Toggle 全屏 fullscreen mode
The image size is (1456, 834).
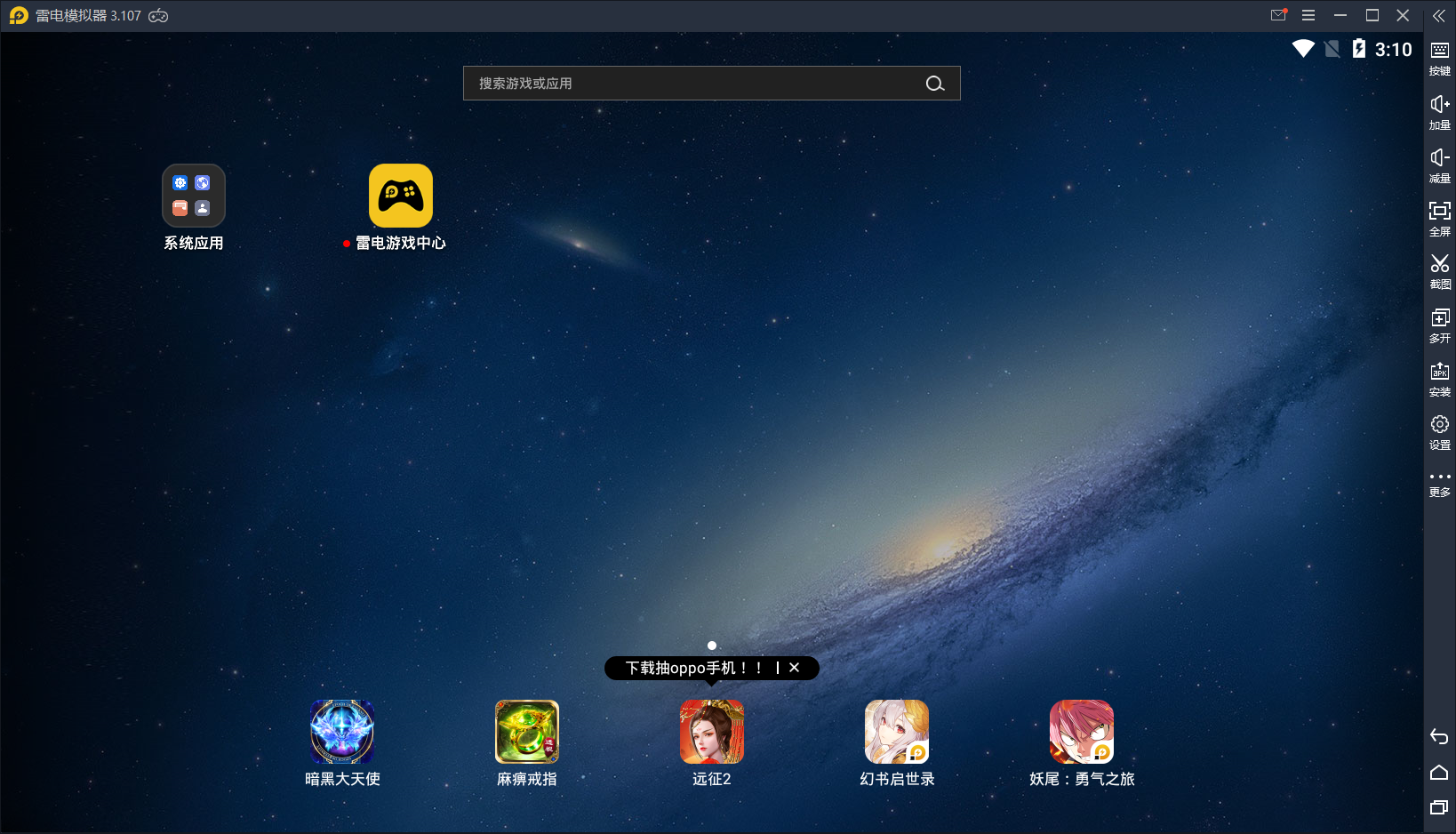pos(1440,219)
